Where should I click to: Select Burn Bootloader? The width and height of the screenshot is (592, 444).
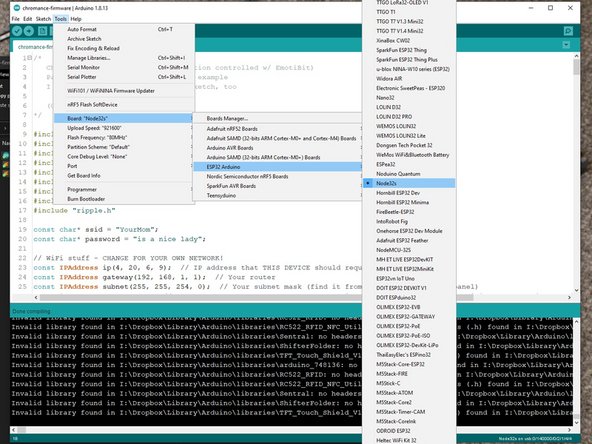click(124, 199)
